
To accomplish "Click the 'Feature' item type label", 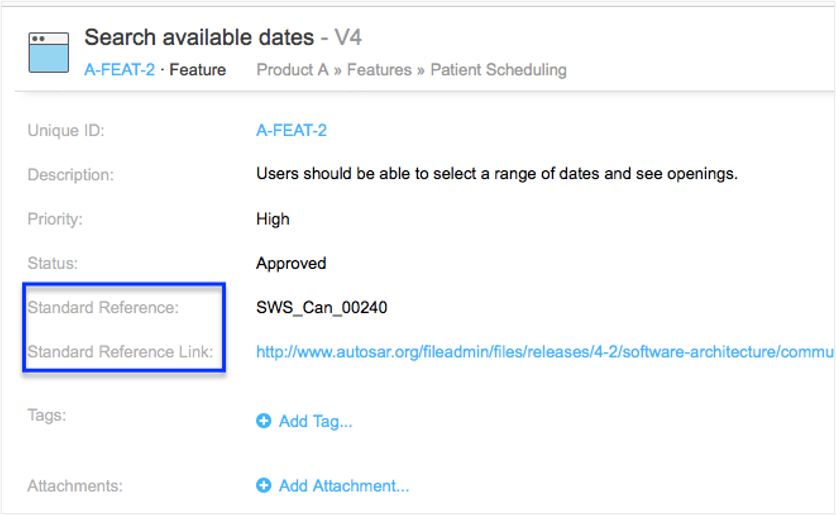I will click(197, 70).
